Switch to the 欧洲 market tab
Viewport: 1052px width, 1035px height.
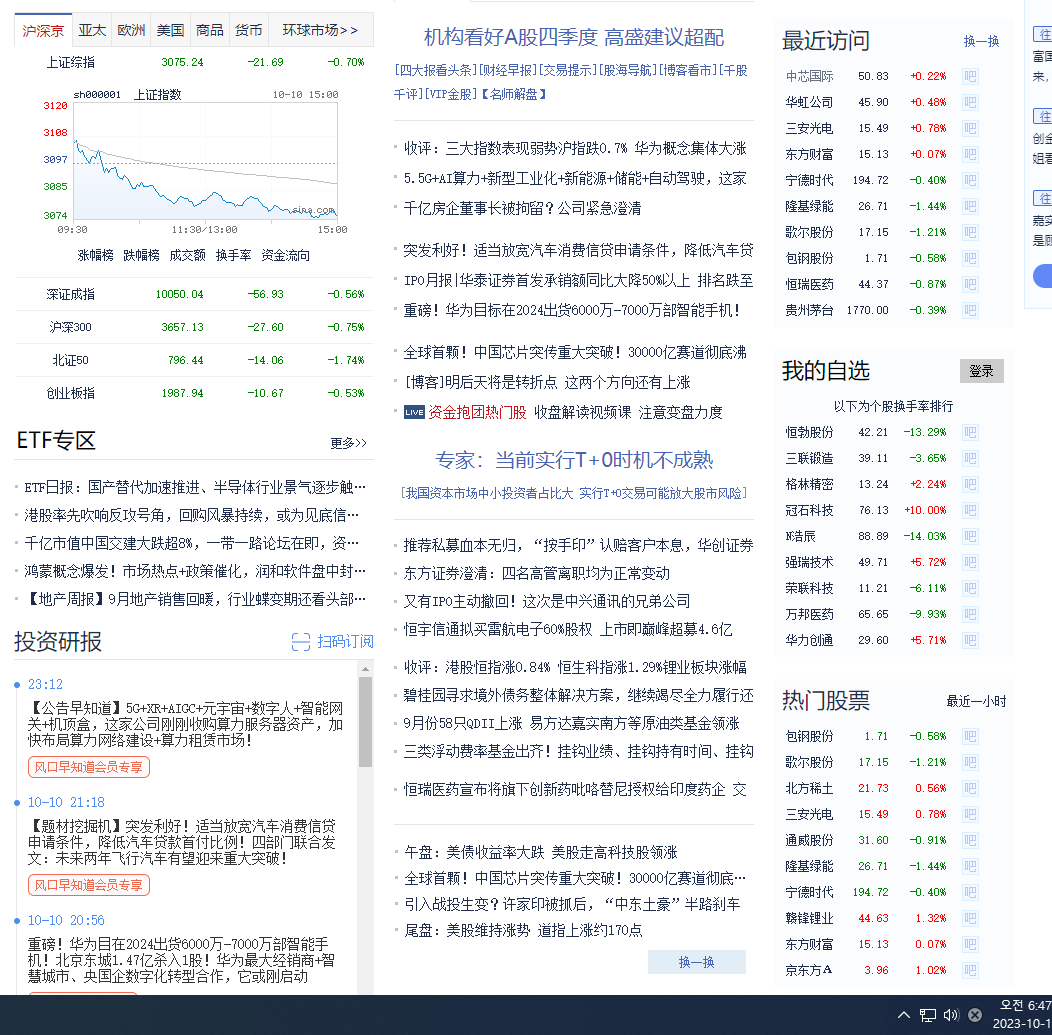[131, 30]
